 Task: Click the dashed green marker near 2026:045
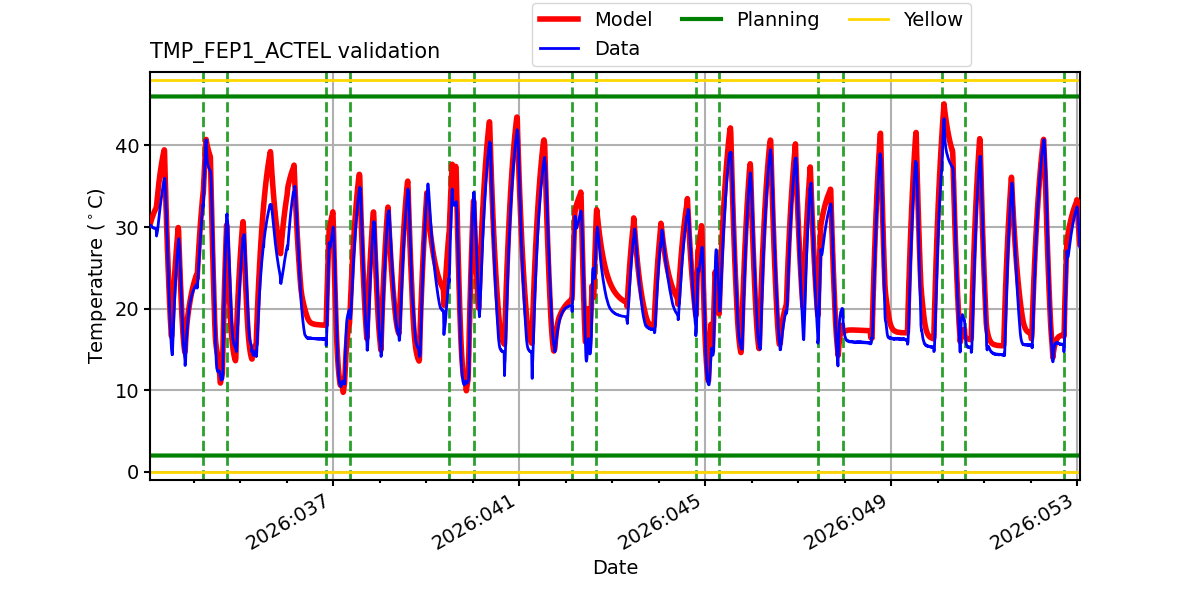click(695, 300)
